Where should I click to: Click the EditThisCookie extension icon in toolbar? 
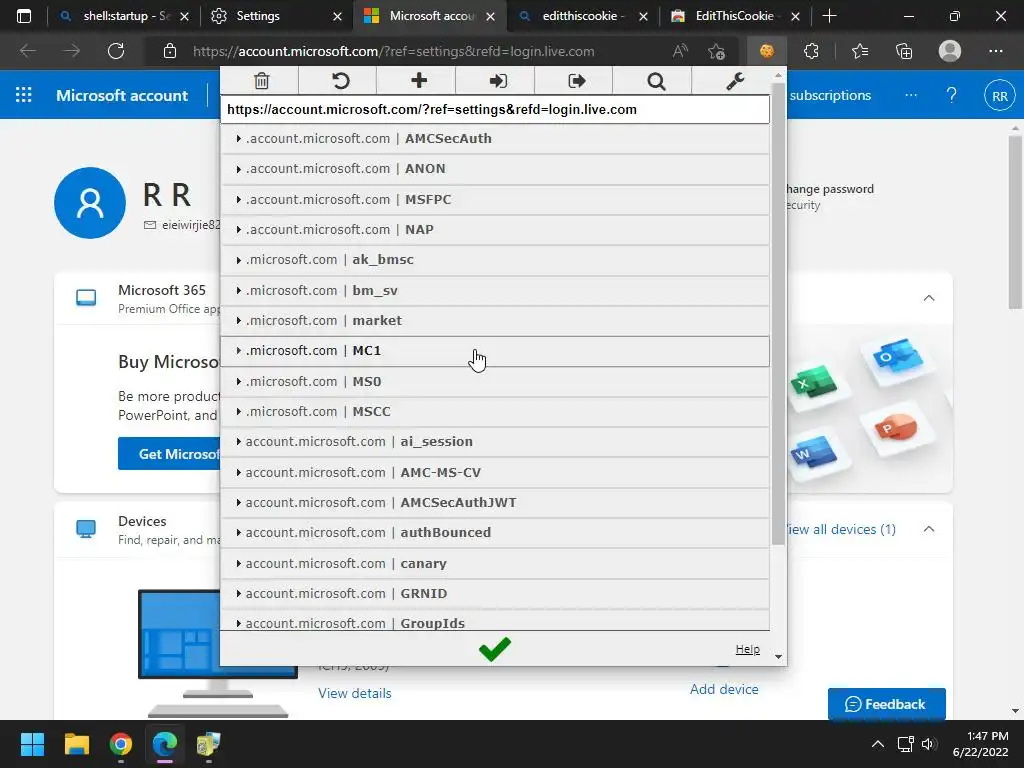coord(767,51)
